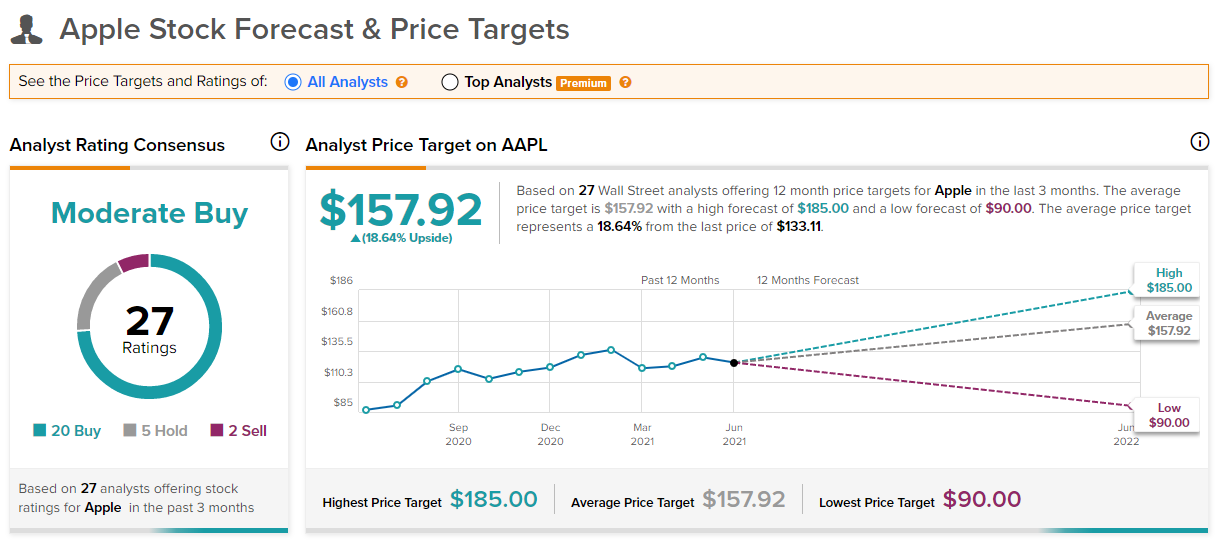
Task: Click the orange Premium badge
Action: coord(584,83)
